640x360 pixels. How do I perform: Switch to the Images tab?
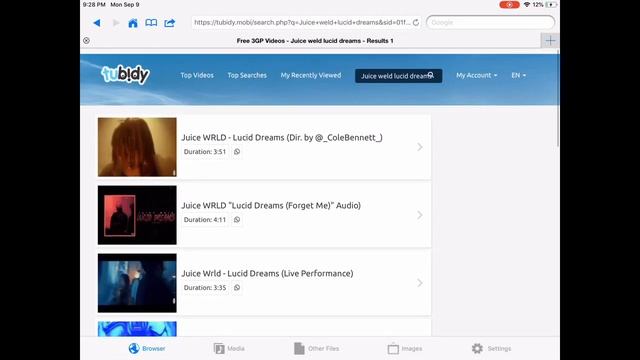[404, 348]
